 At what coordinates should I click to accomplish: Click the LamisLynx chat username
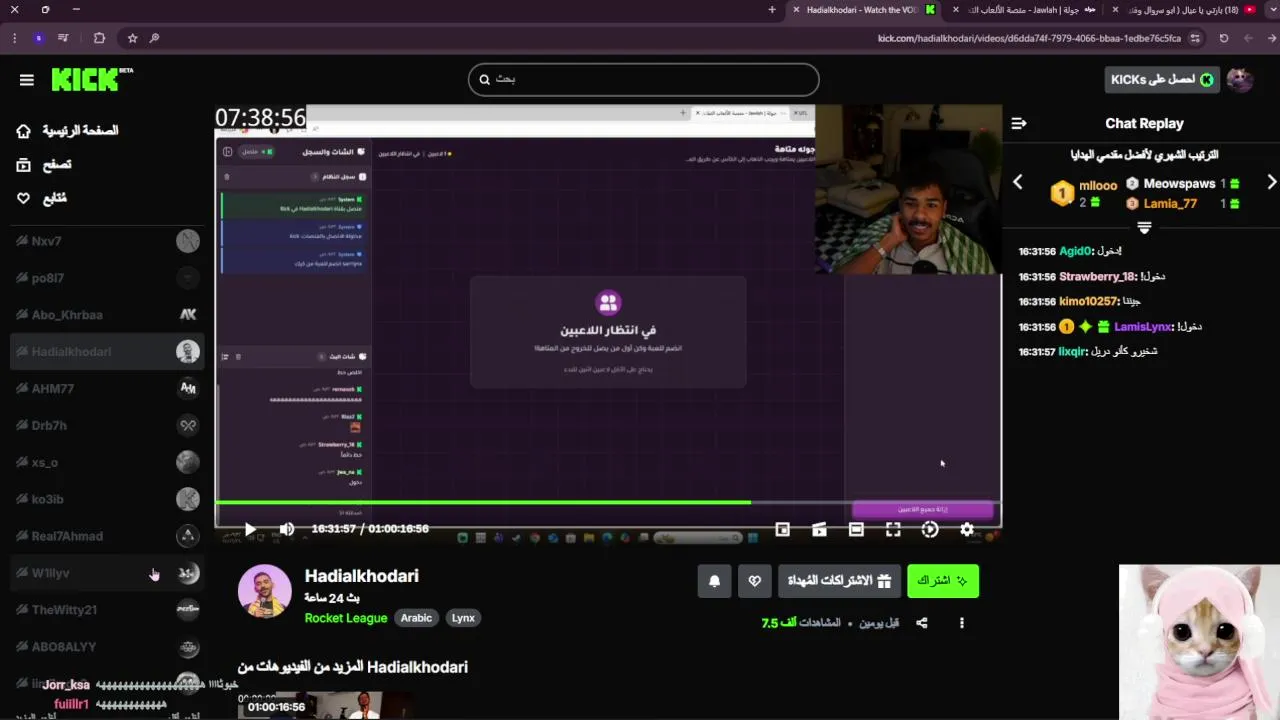[1143, 327]
